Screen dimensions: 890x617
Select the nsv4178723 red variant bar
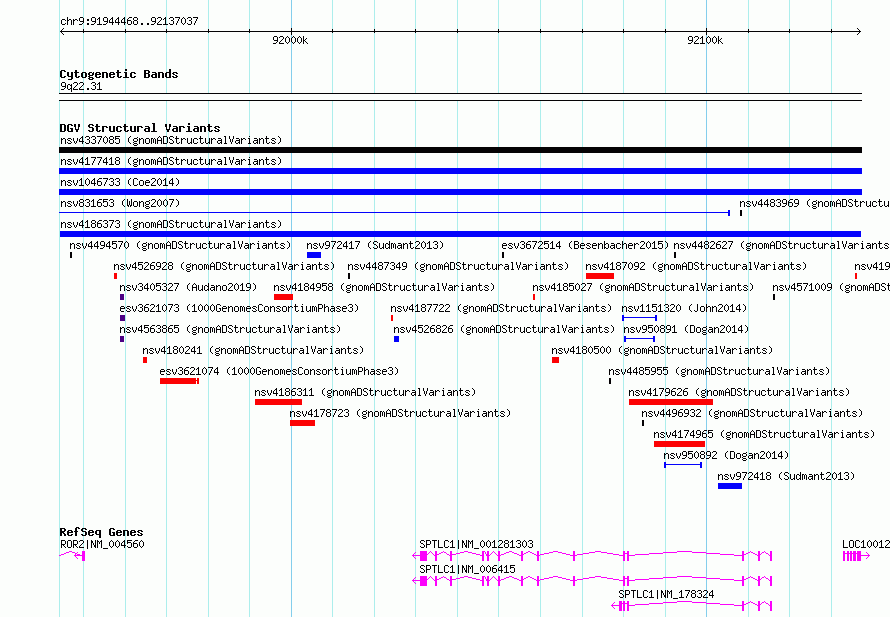click(x=303, y=423)
